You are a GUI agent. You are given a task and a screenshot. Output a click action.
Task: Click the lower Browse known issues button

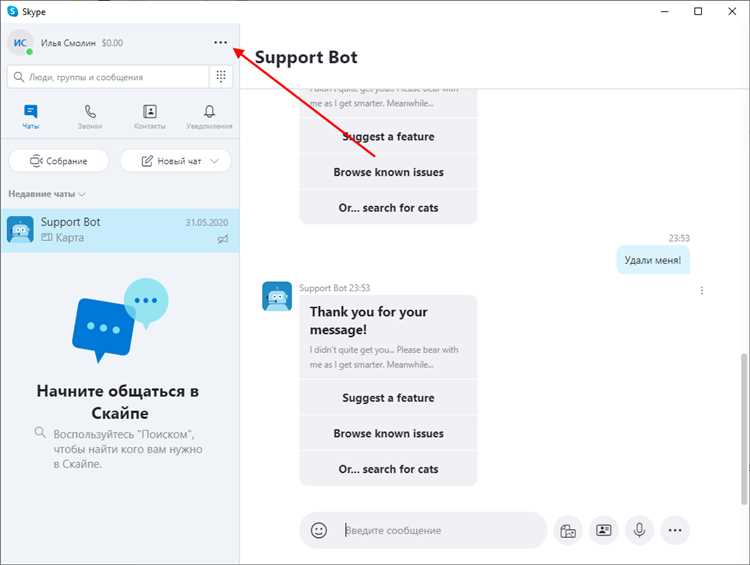(388, 433)
